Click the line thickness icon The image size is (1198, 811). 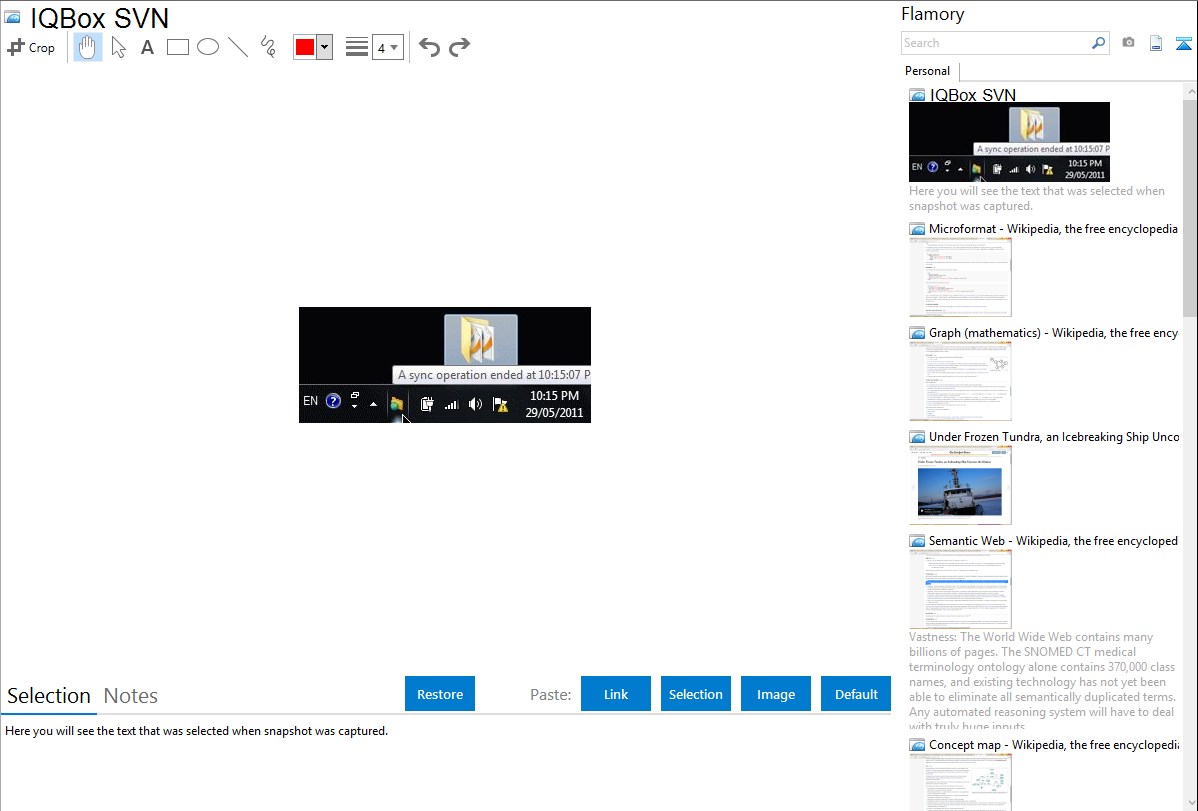pyautogui.click(x=357, y=47)
